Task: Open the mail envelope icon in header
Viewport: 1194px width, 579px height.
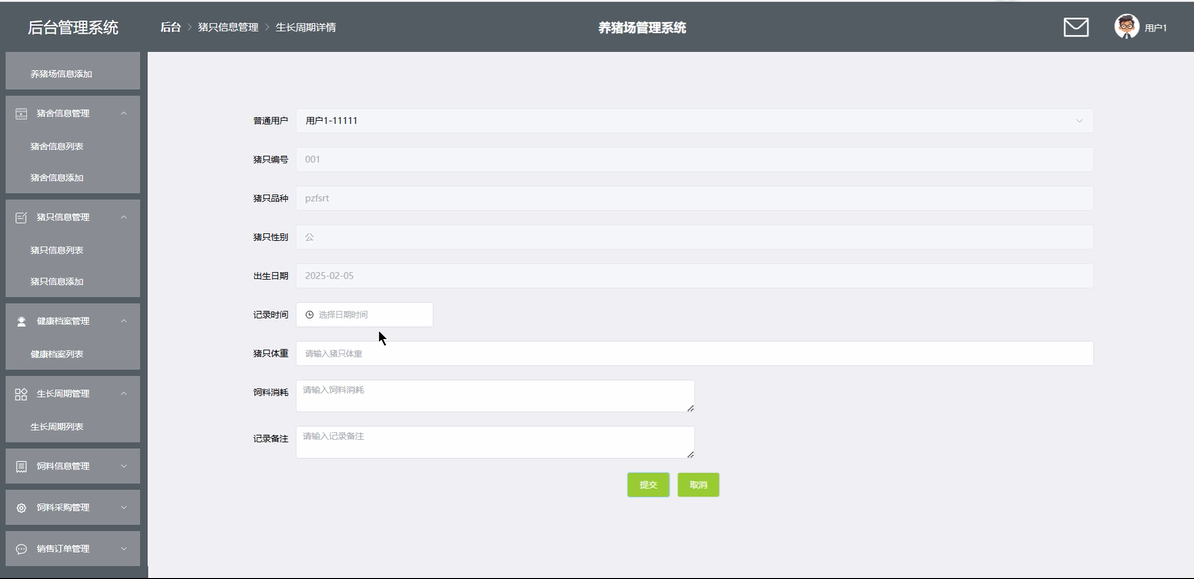Action: [1075, 27]
